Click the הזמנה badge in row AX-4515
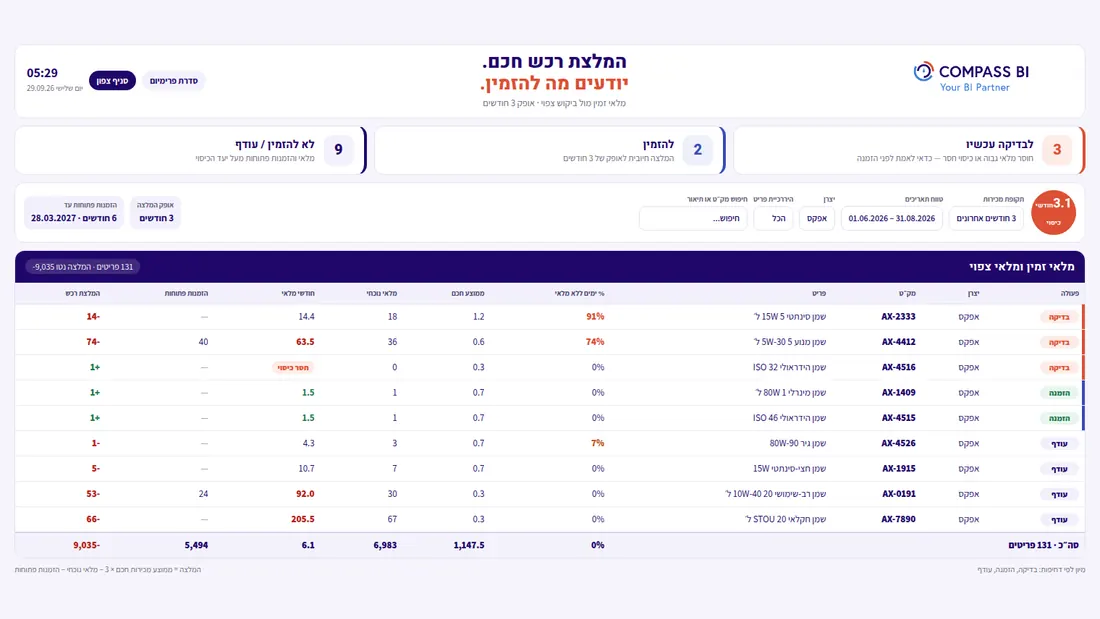The image size is (1100, 619). pyautogui.click(x=1059, y=418)
